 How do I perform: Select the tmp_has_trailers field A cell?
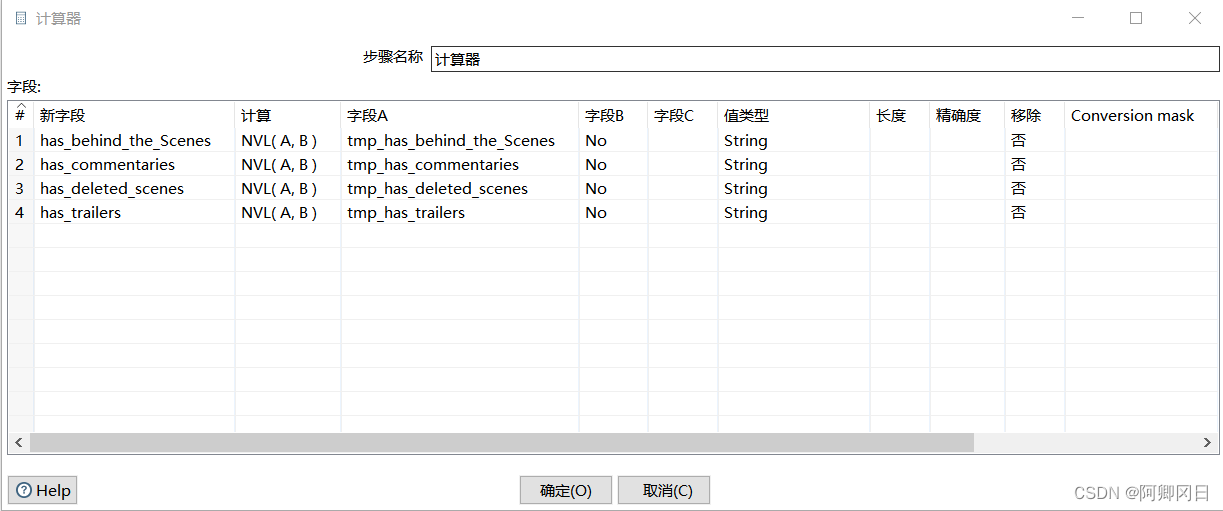tap(406, 212)
